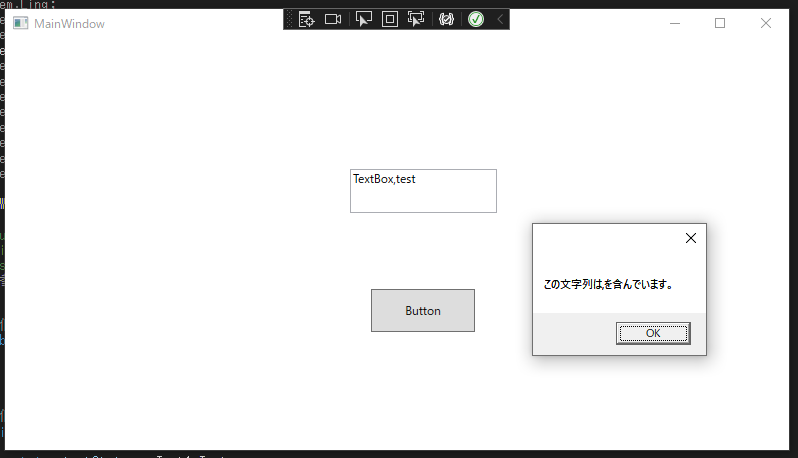Confirm the message dialog with OK
The image size is (798, 458).
click(653, 333)
